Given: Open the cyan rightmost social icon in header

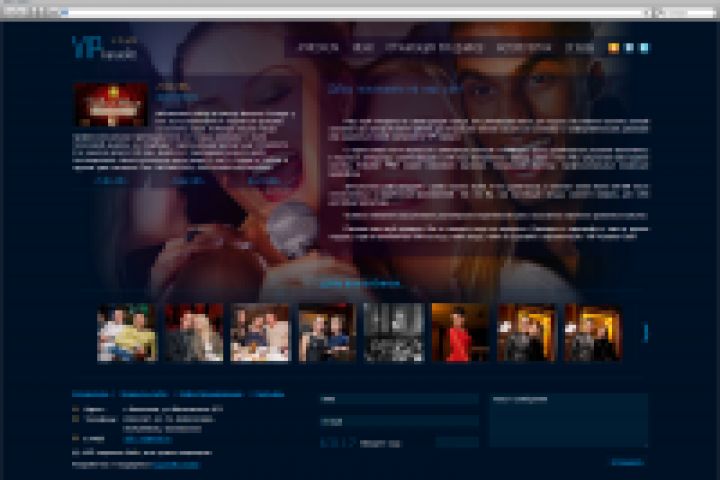Looking at the screenshot, I should (x=644, y=48).
